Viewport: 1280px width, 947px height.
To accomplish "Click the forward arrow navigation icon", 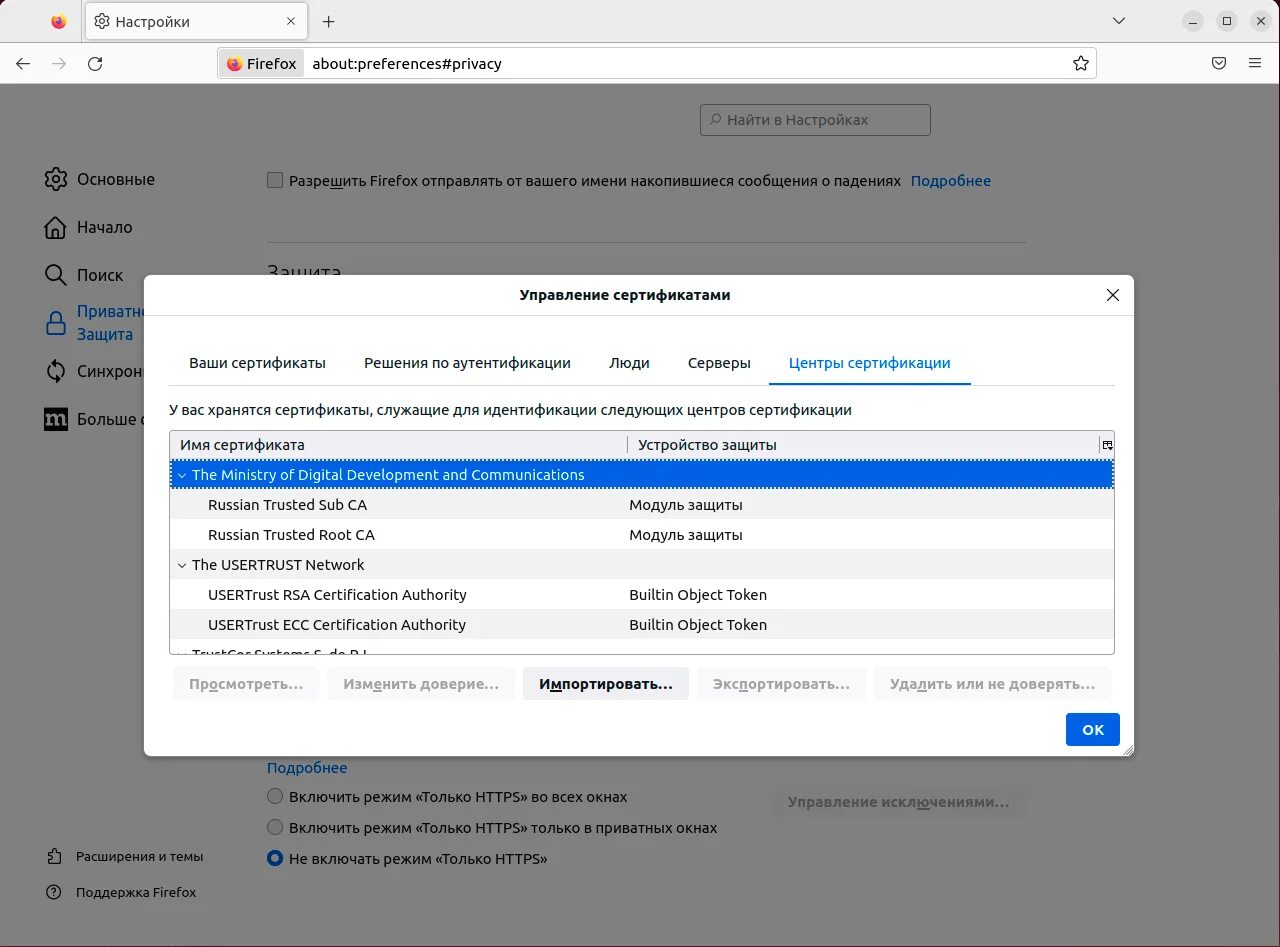I will (x=59, y=63).
